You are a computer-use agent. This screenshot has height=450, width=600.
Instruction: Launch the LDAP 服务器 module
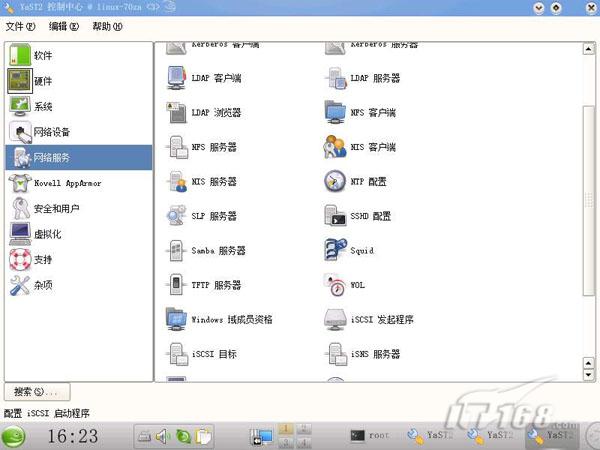pyautogui.click(x=362, y=78)
